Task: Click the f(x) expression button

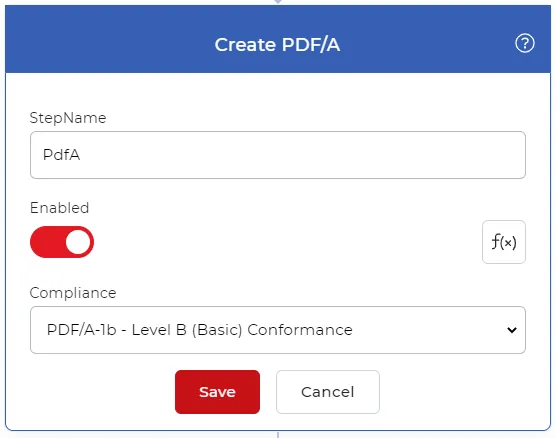Action: coord(504,242)
